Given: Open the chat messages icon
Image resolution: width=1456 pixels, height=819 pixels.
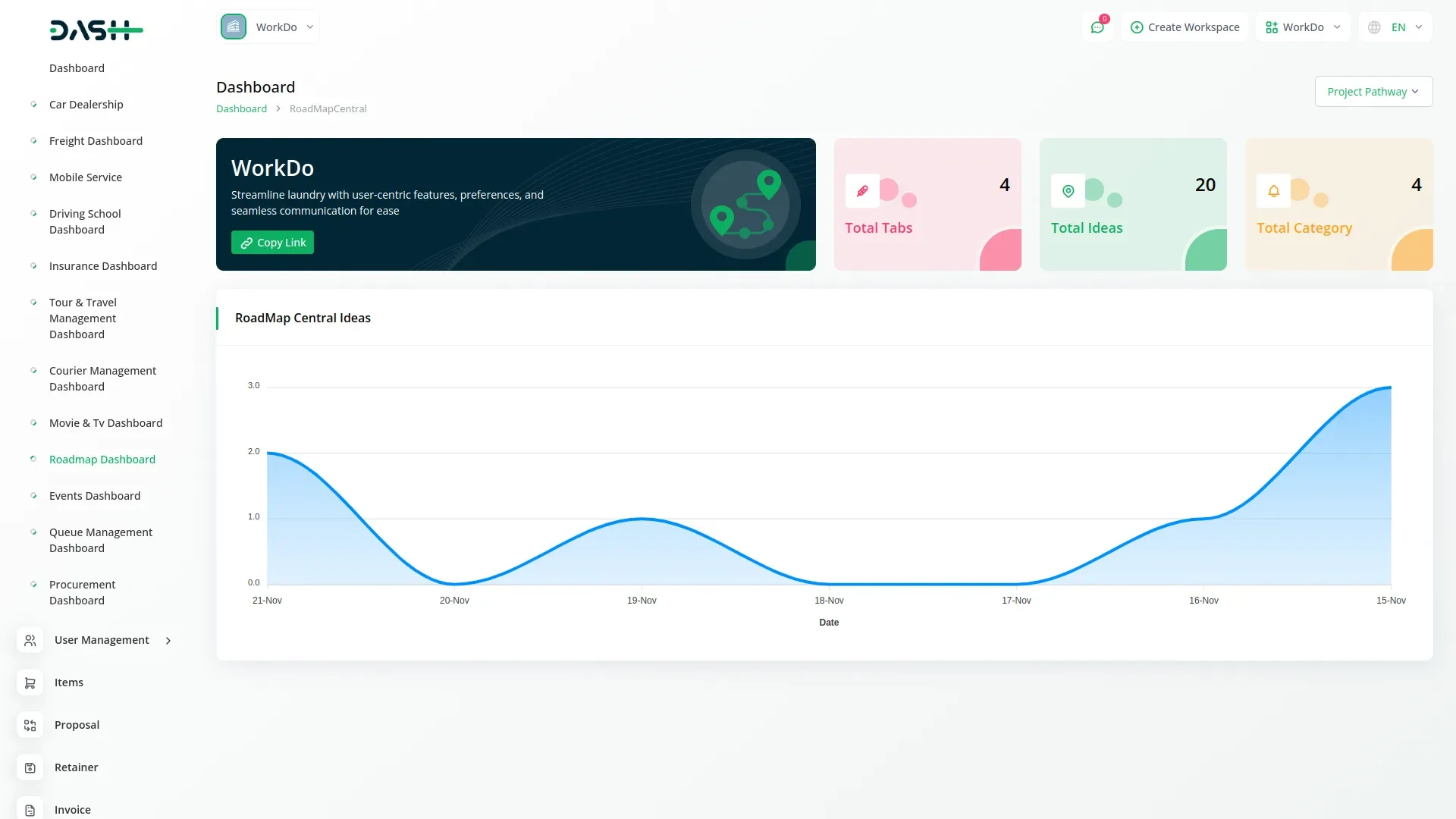Looking at the screenshot, I should (1097, 27).
